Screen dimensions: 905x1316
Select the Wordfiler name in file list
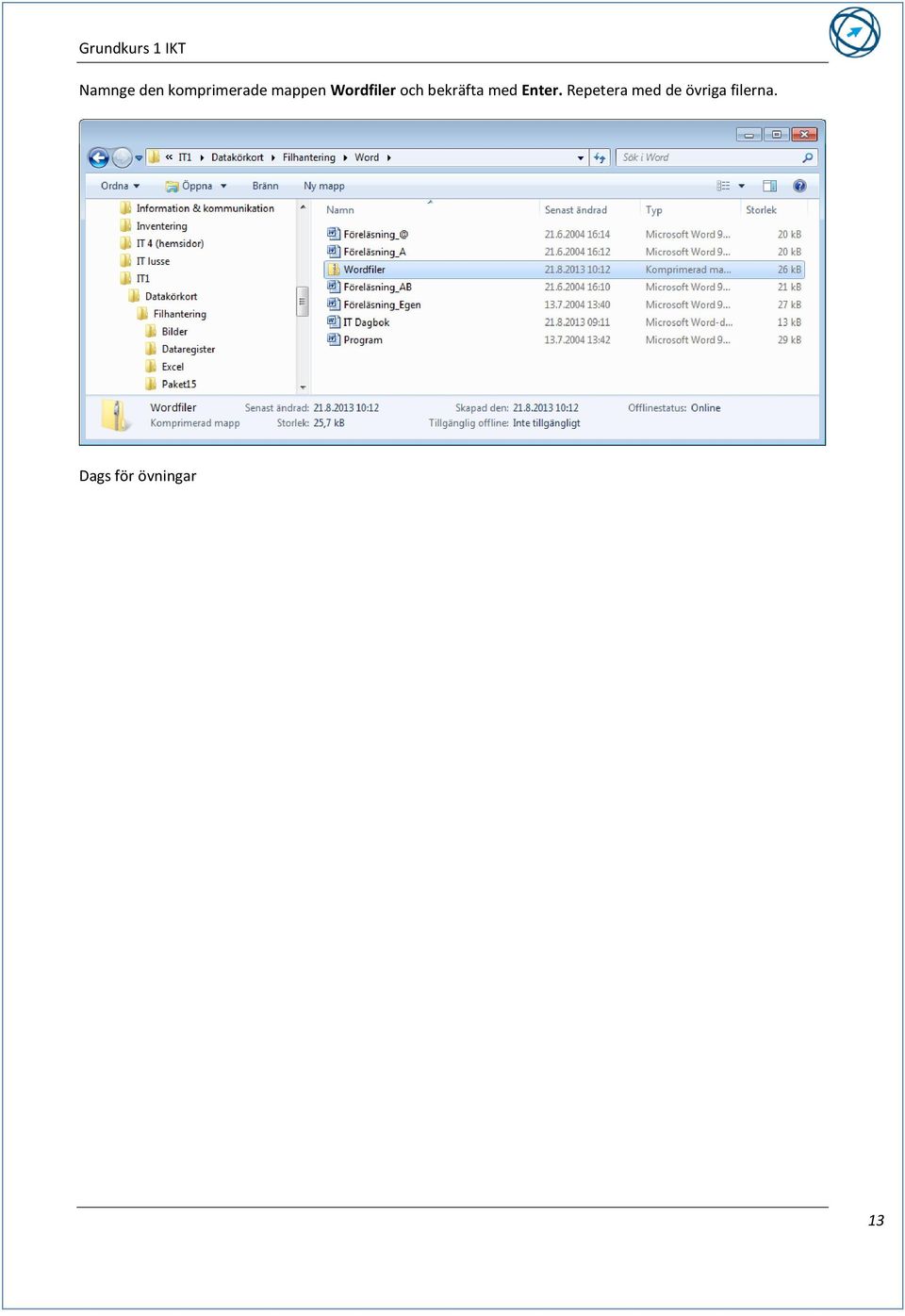tap(364, 270)
